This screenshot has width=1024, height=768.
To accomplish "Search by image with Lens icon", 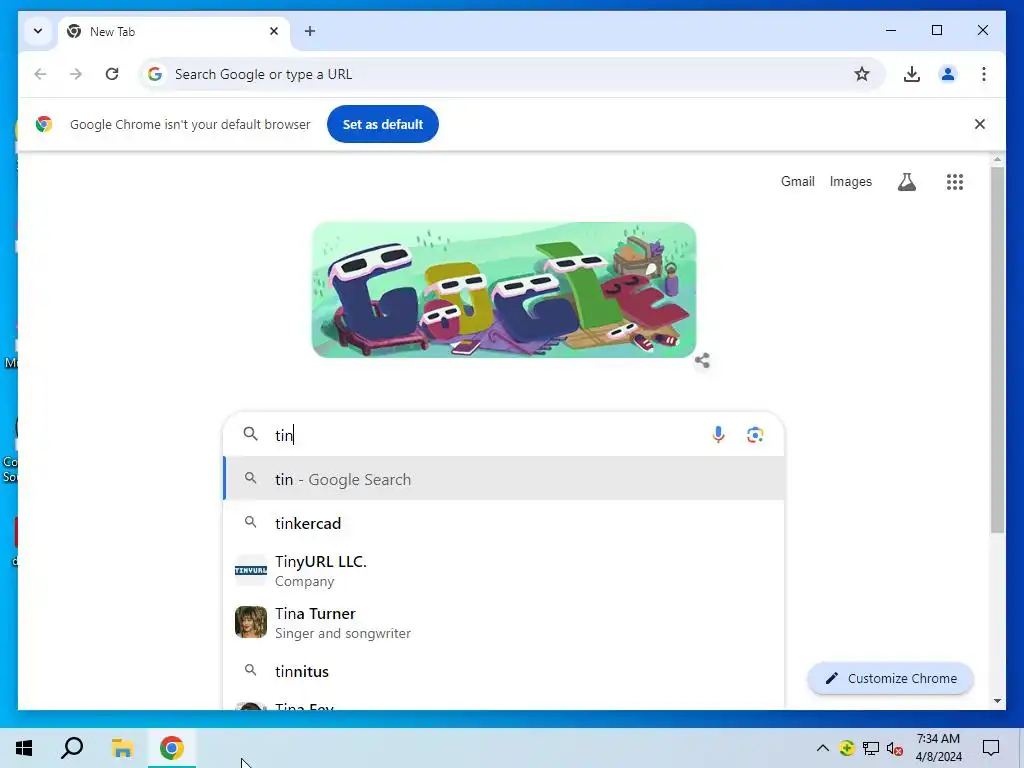I will click(x=755, y=435).
